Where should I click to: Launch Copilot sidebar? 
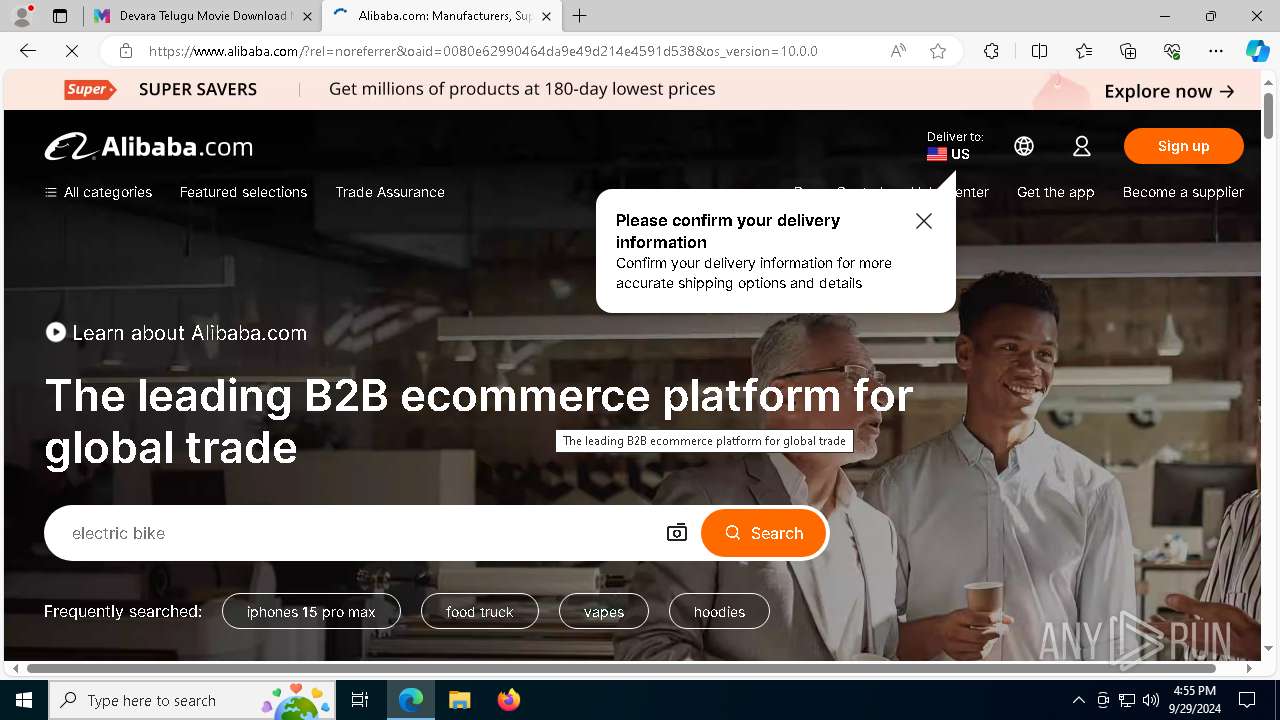point(1257,51)
